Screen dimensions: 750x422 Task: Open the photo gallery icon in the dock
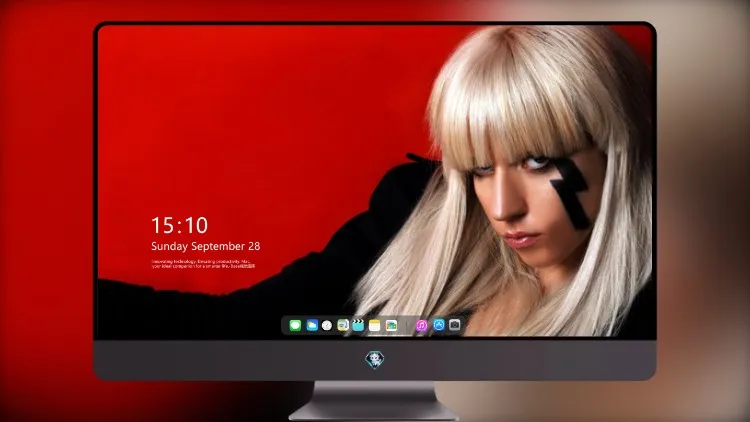(x=391, y=325)
